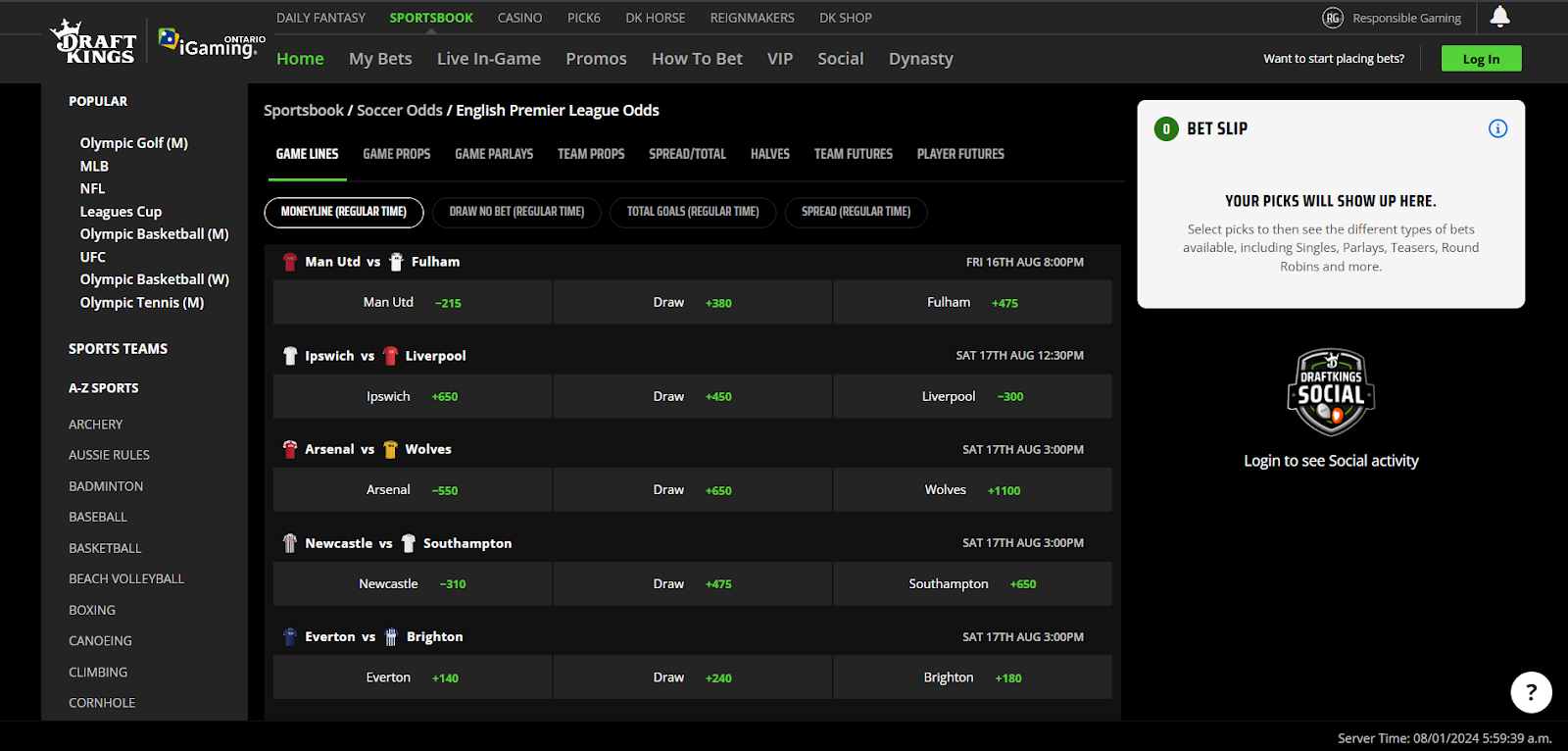Click the DraftKings Social badge

1331,392
